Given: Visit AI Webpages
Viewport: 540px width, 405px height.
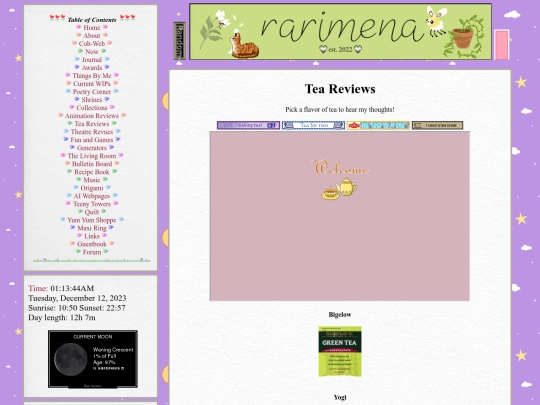Looking at the screenshot, I should pos(92,196).
